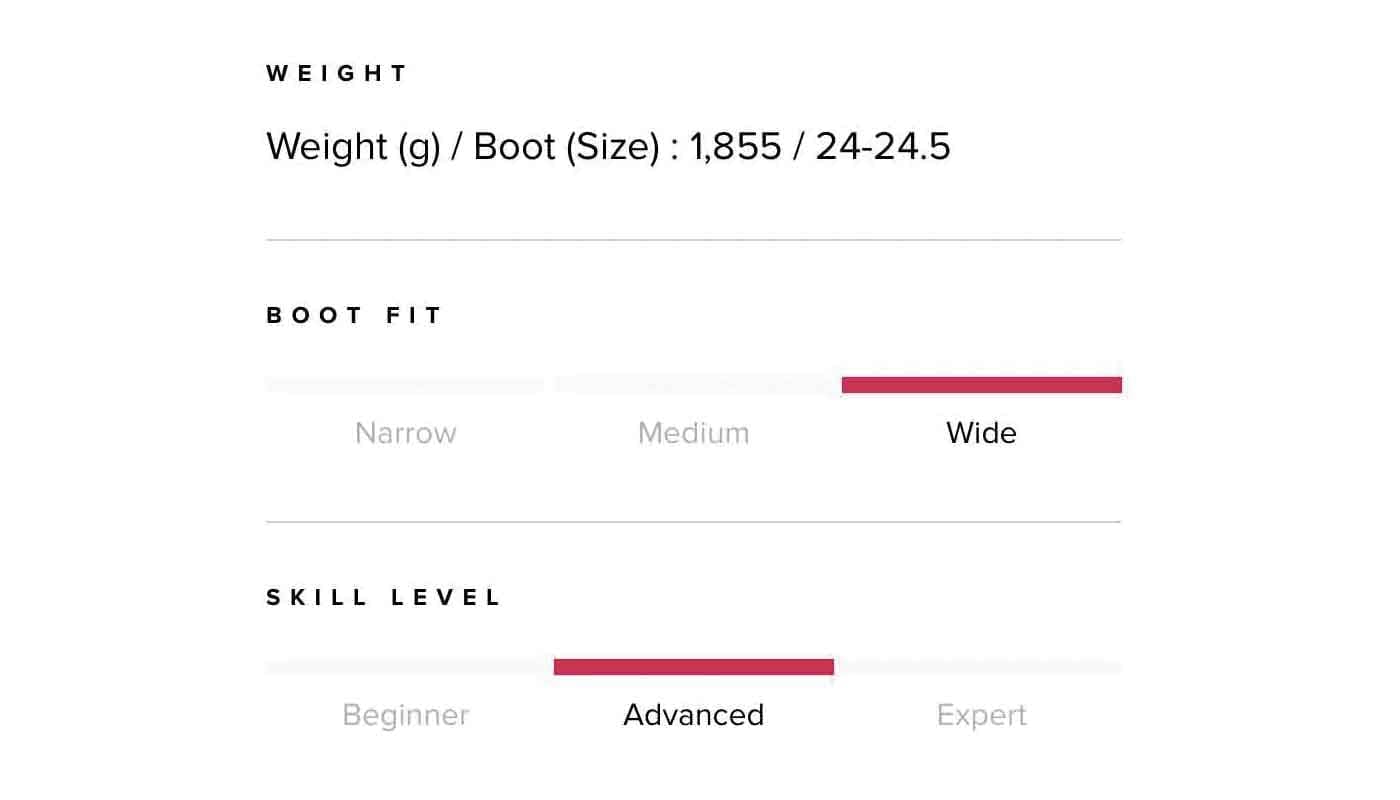This screenshot has height=800, width=1400.
Task: Click the 24-24.5 boot size value
Action: (x=882, y=147)
